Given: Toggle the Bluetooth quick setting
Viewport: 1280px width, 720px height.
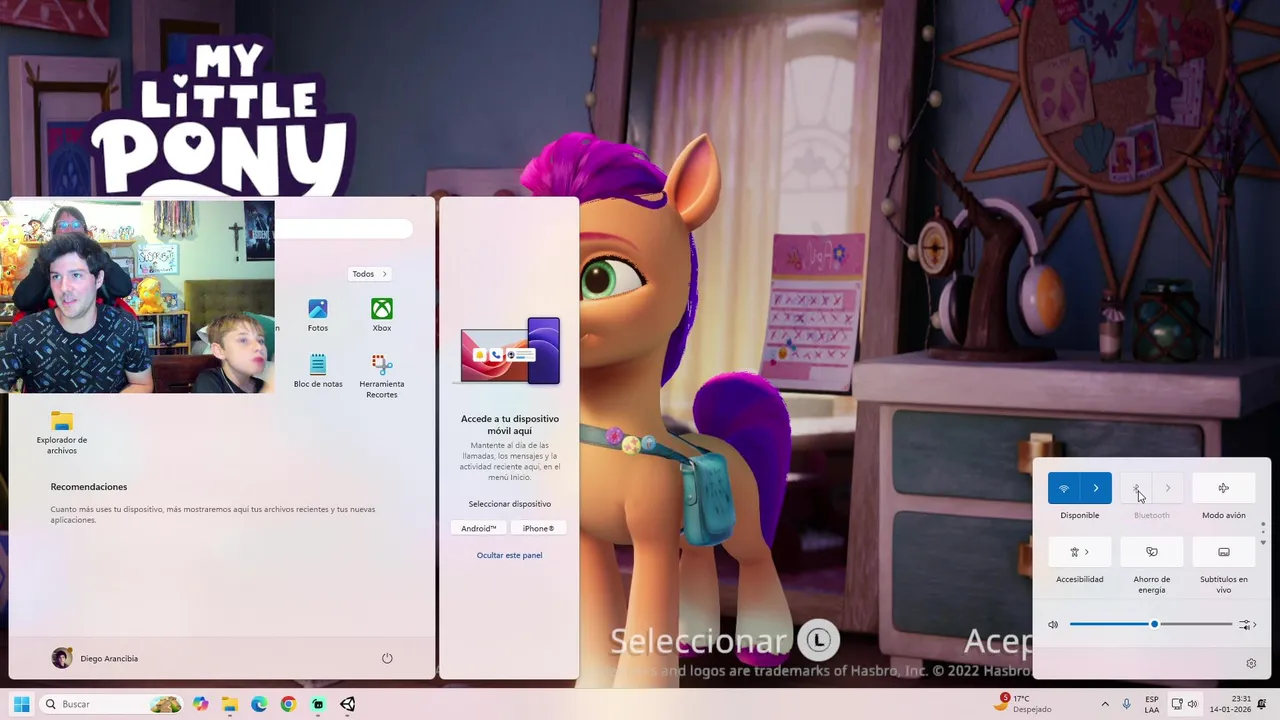Looking at the screenshot, I should click(1136, 488).
